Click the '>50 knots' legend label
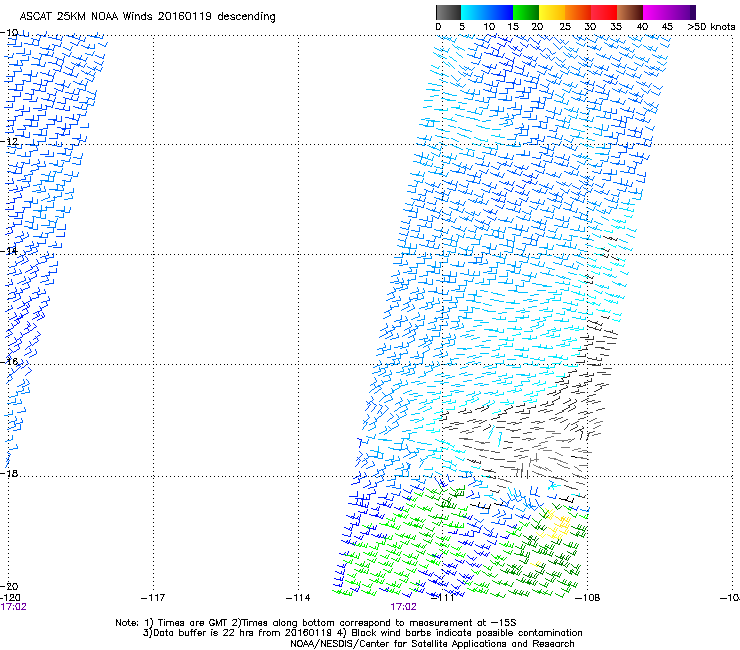The image size is (740, 650). [x=711, y=27]
